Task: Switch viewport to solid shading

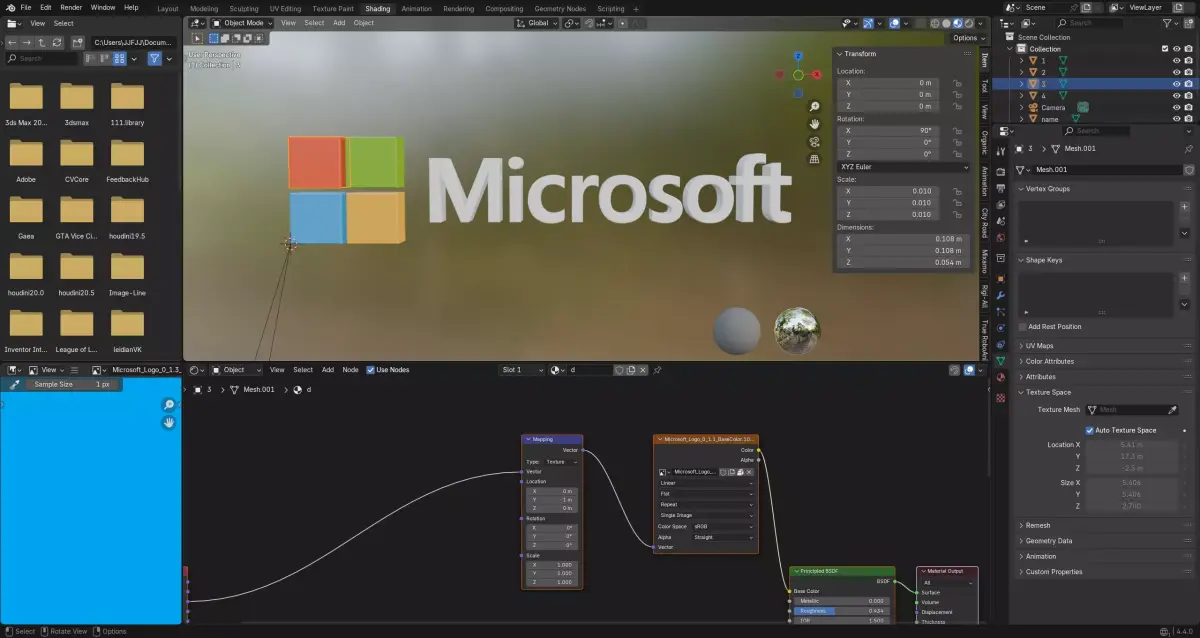Action: 945,22
